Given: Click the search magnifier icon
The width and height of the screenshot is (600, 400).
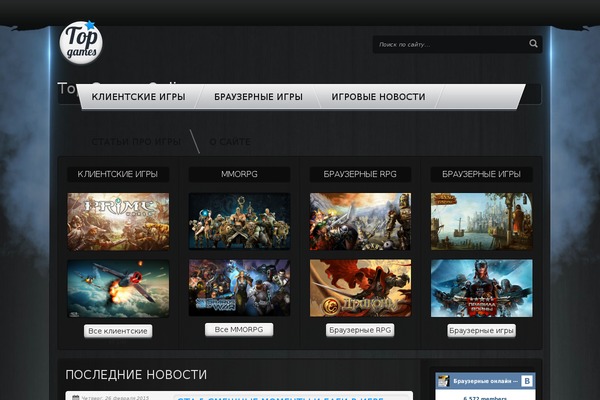Looking at the screenshot, I should tap(533, 44).
